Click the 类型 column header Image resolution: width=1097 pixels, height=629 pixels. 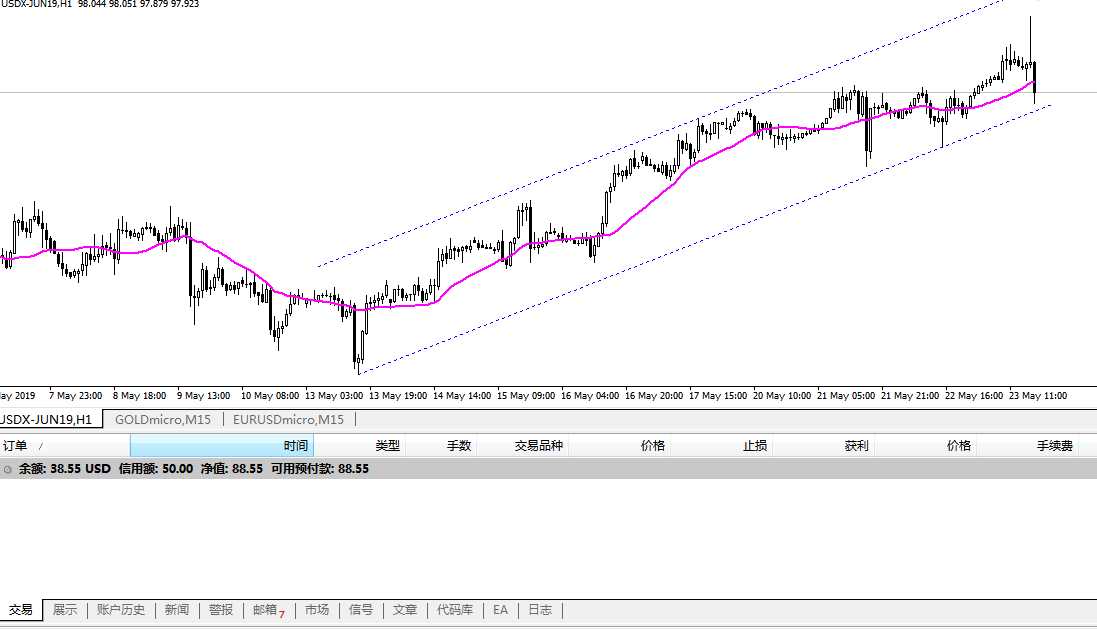(x=387, y=446)
